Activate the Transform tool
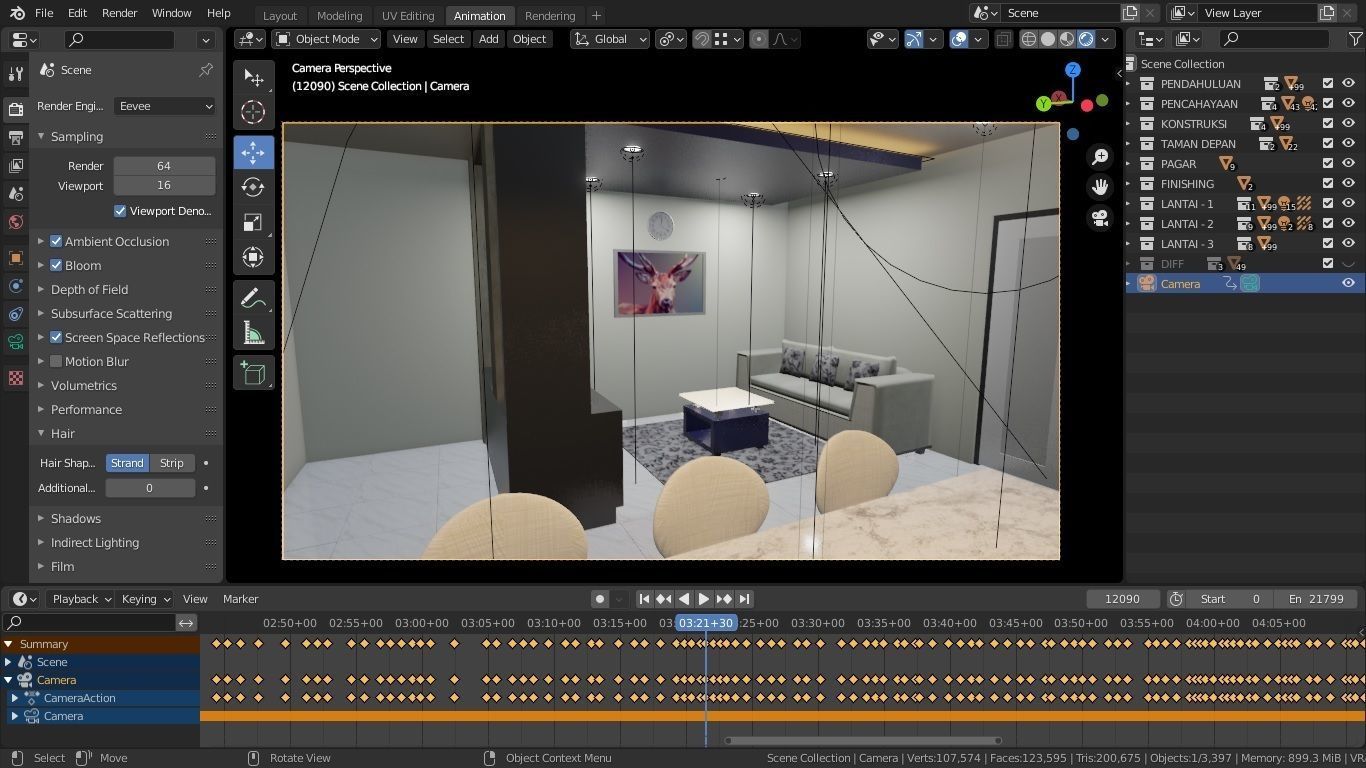 click(x=253, y=257)
